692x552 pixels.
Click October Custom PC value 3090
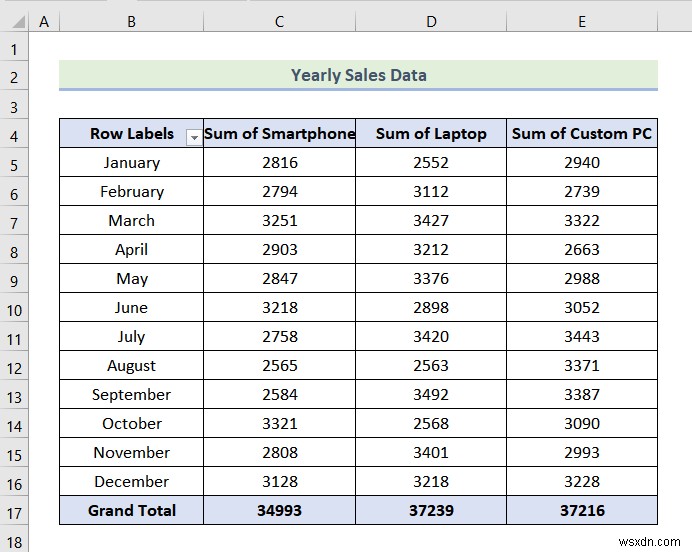582,423
